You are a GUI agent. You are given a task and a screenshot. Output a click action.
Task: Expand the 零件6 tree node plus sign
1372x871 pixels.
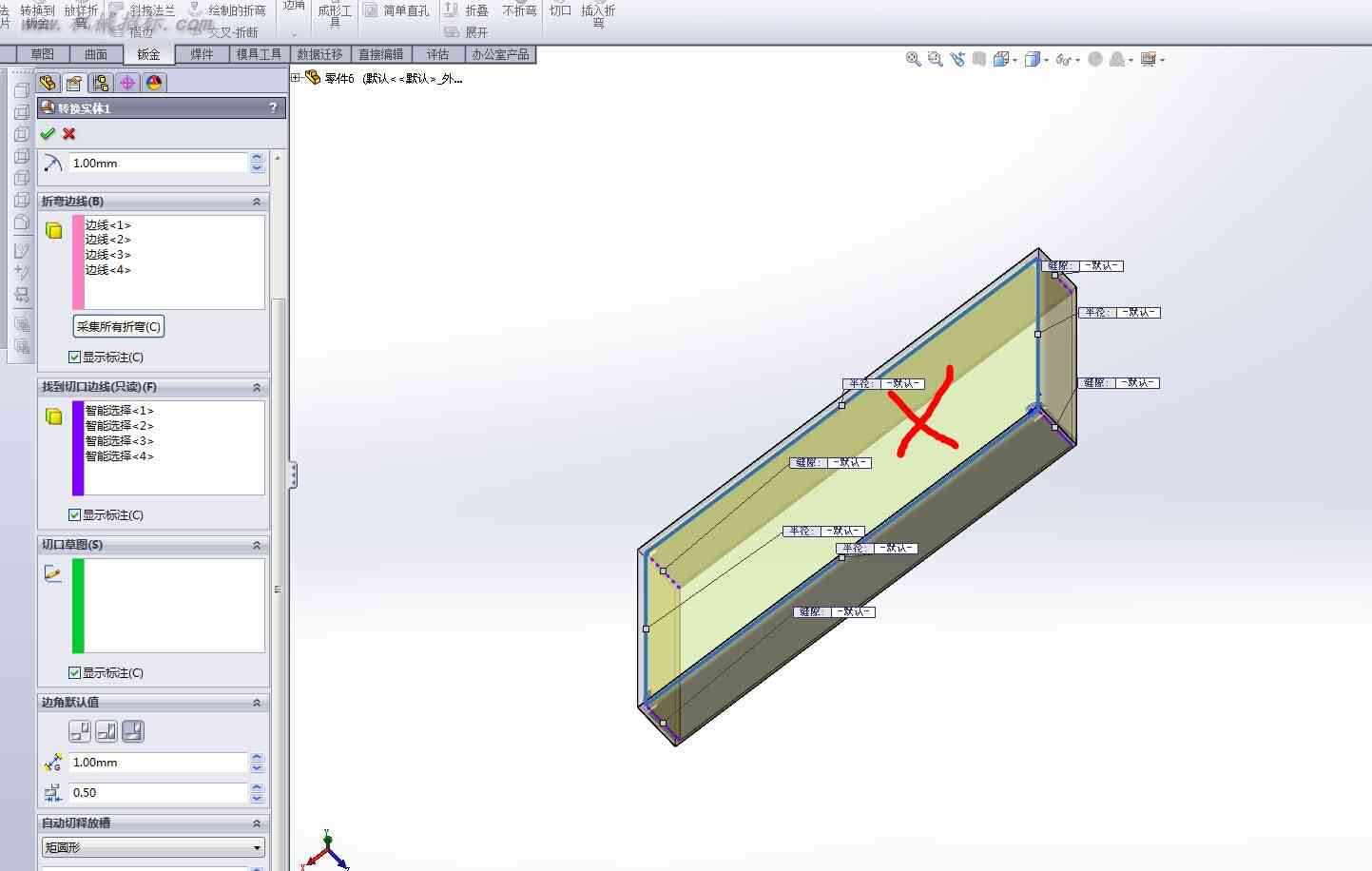tap(296, 78)
